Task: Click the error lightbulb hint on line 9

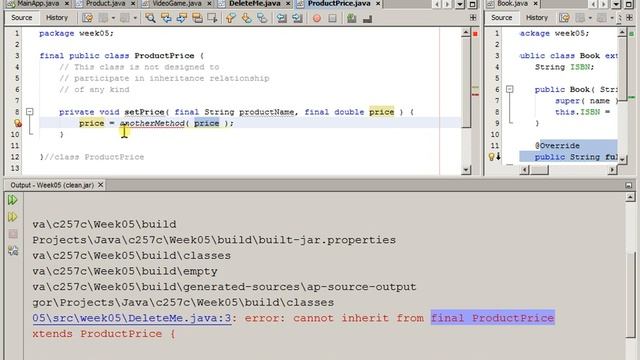Action: [x=18, y=123]
